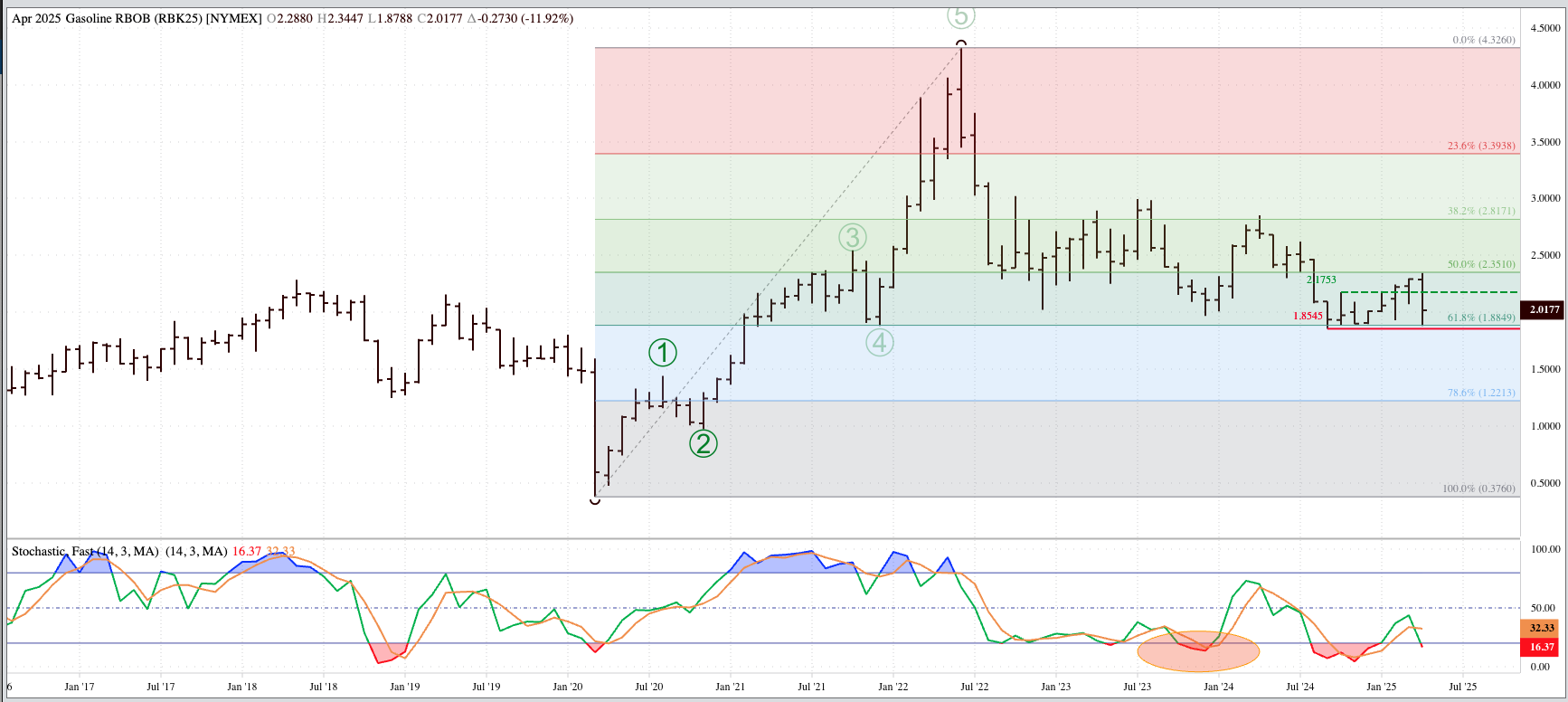Click the faded circled wave 4 marker
Viewport: 1568px width, 702px height.
point(879,343)
